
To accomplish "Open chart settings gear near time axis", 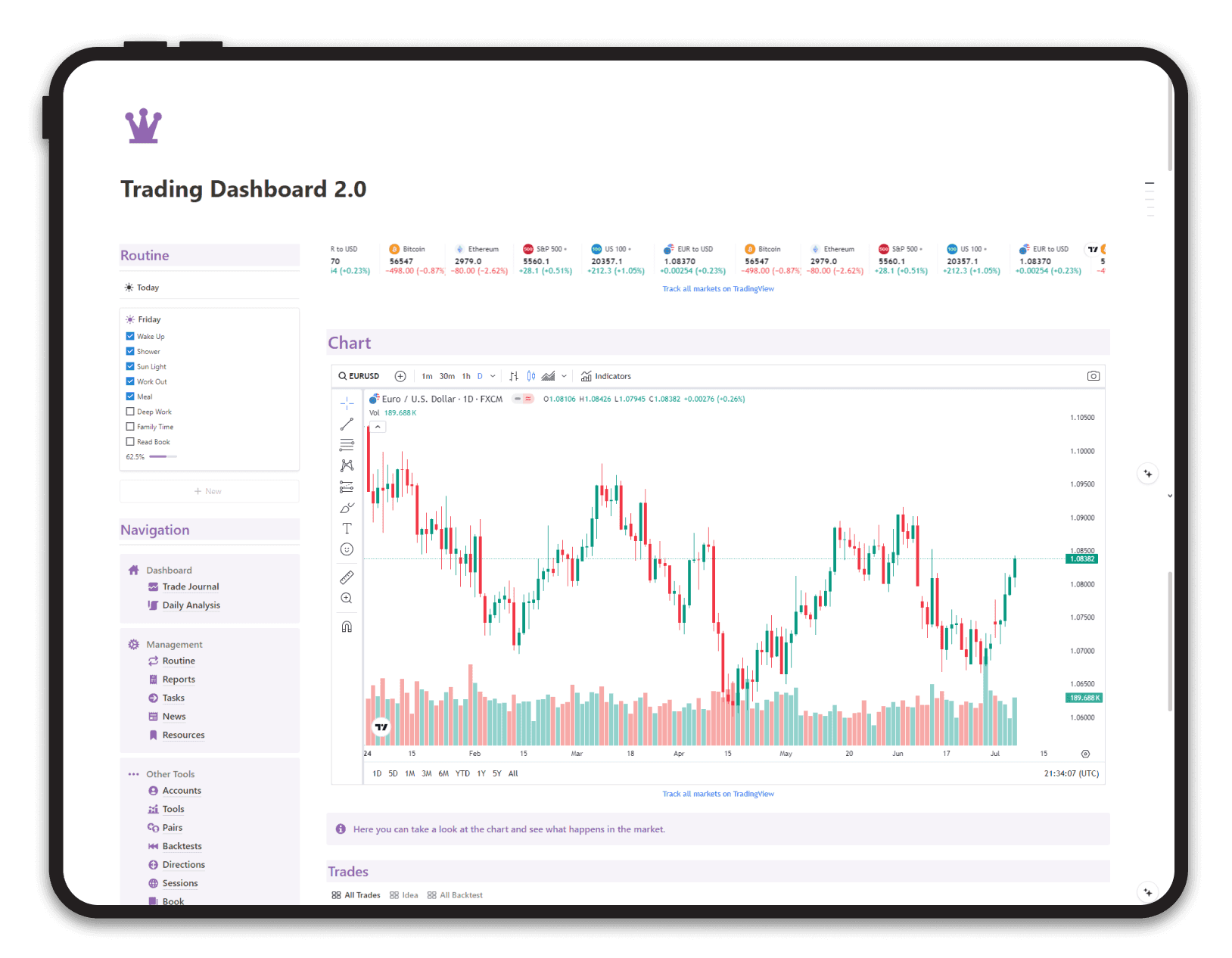I will pyautogui.click(x=1085, y=754).
